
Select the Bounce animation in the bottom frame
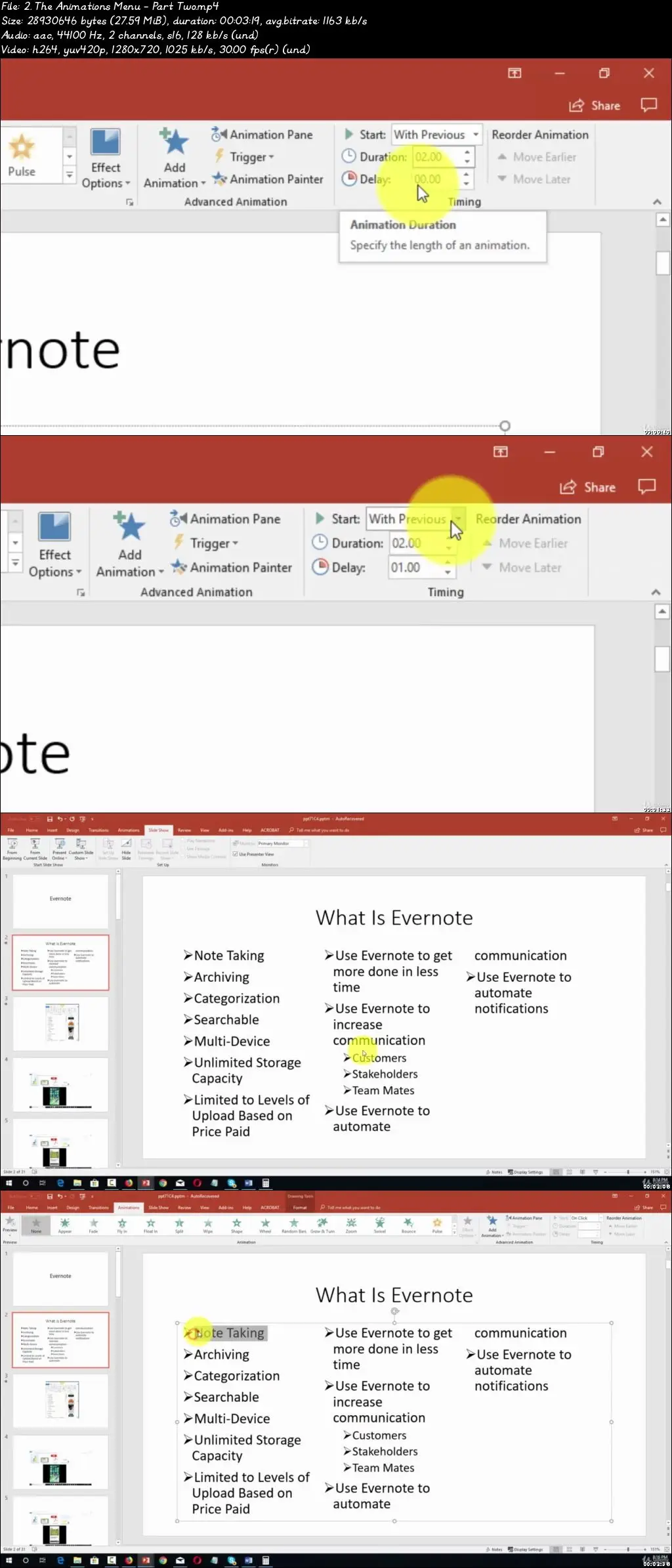point(408,1225)
